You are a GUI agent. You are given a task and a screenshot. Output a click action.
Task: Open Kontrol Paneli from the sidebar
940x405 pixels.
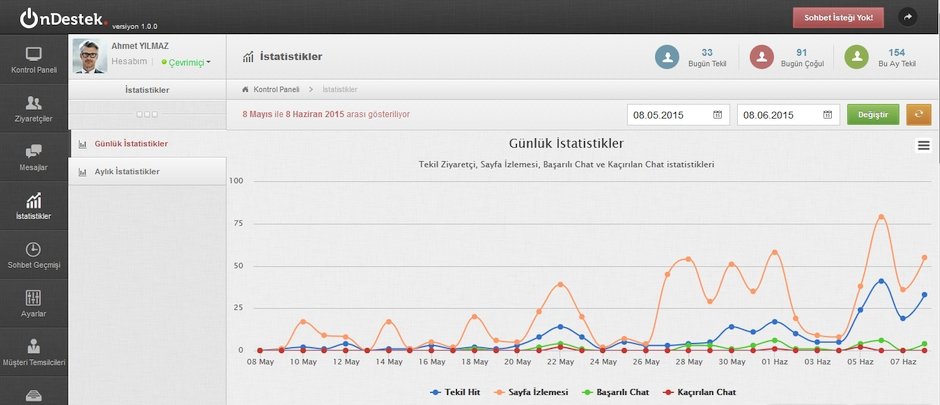pyautogui.click(x=33, y=59)
